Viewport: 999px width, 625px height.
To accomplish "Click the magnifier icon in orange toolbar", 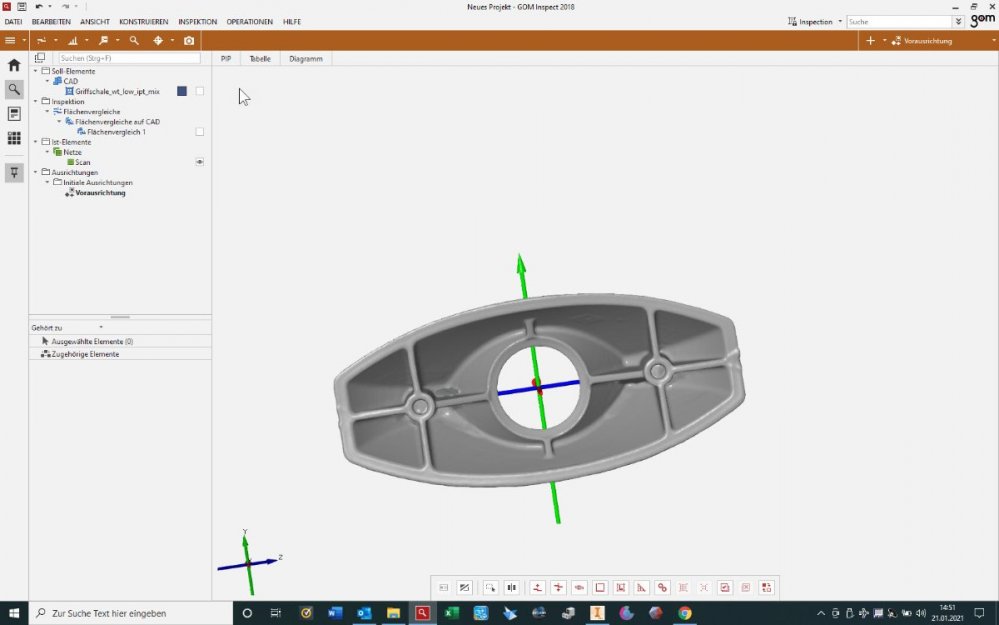I will [134, 41].
